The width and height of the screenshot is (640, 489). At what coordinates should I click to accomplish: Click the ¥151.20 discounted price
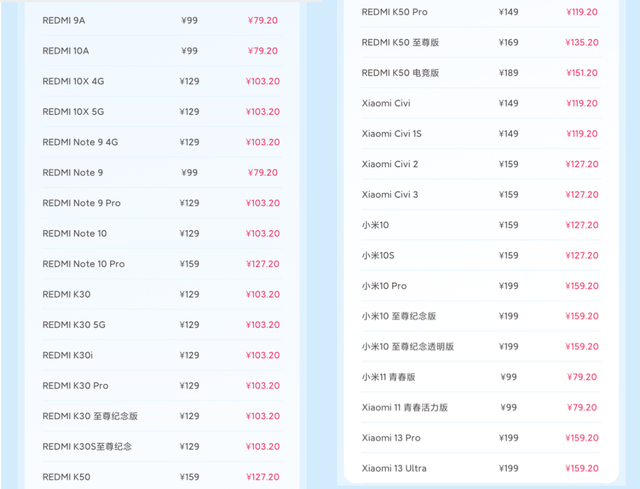(x=575, y=73)
